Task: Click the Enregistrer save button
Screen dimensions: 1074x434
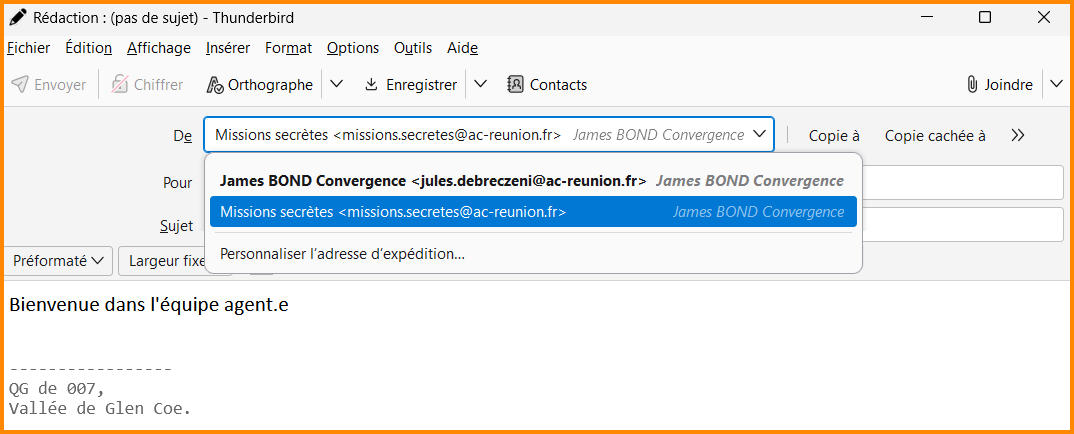Action: 410,85
